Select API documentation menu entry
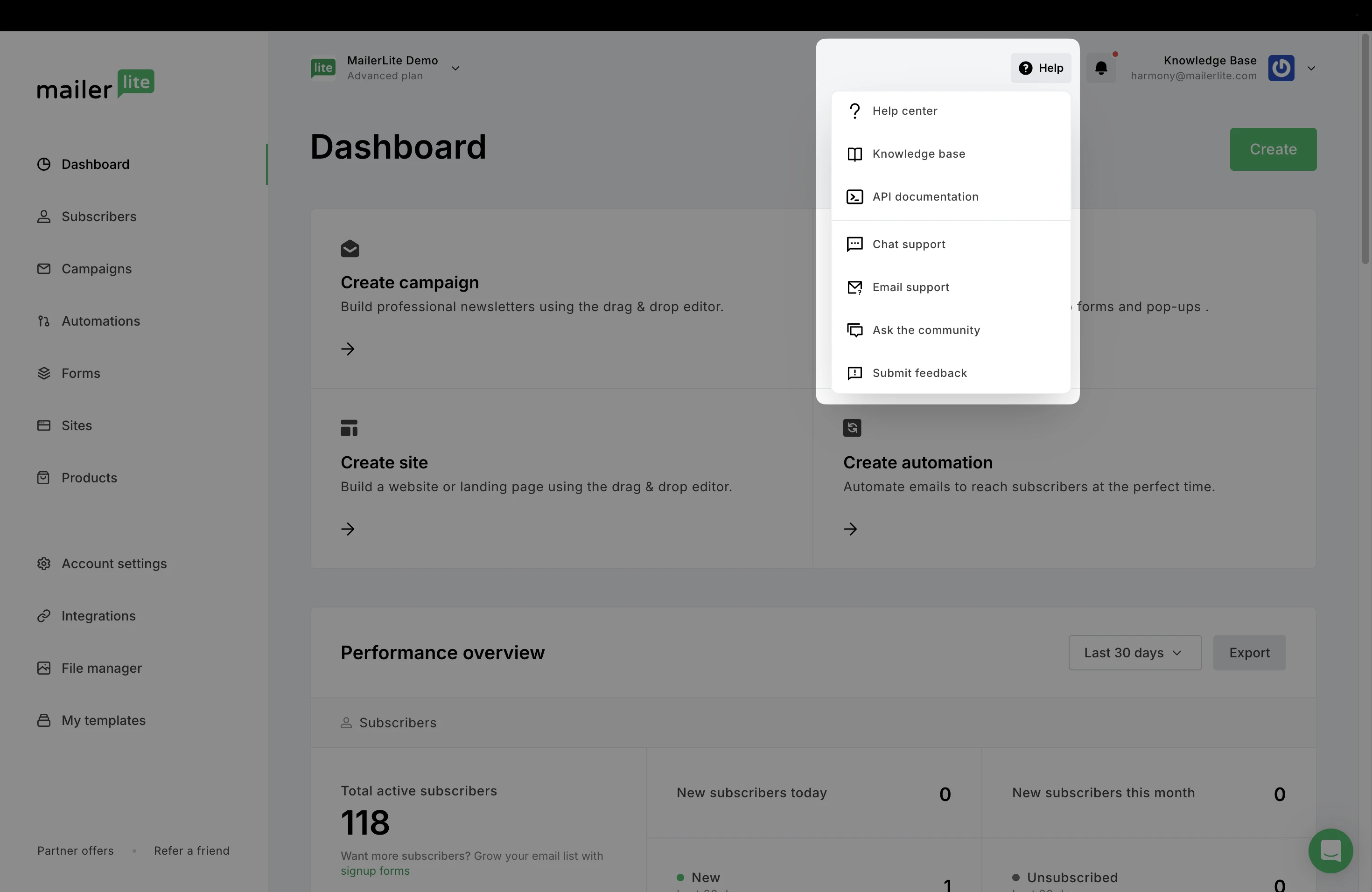The height and width of the screenshot is (892, 1372). pyautogui.click(x=924, y=196)
